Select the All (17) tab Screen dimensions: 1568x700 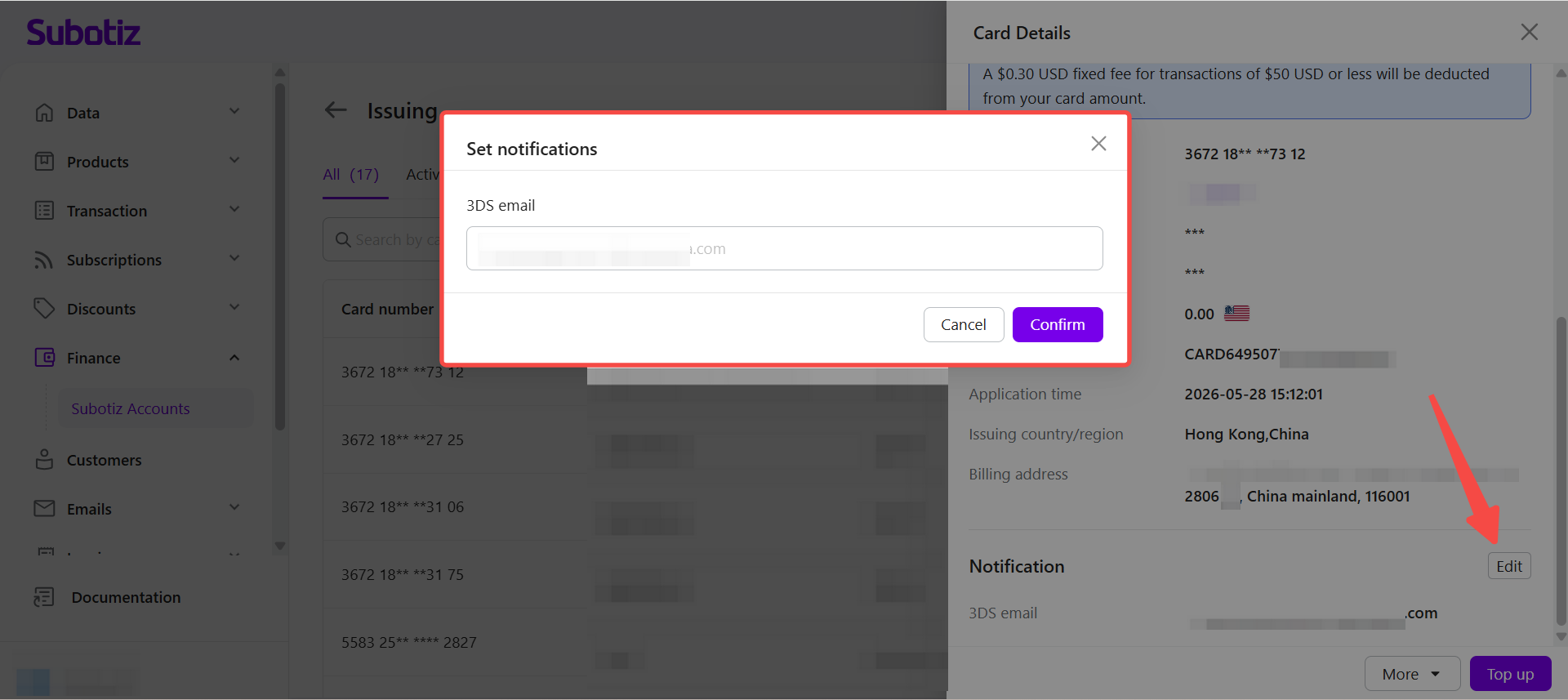click(x=351, y=175)
